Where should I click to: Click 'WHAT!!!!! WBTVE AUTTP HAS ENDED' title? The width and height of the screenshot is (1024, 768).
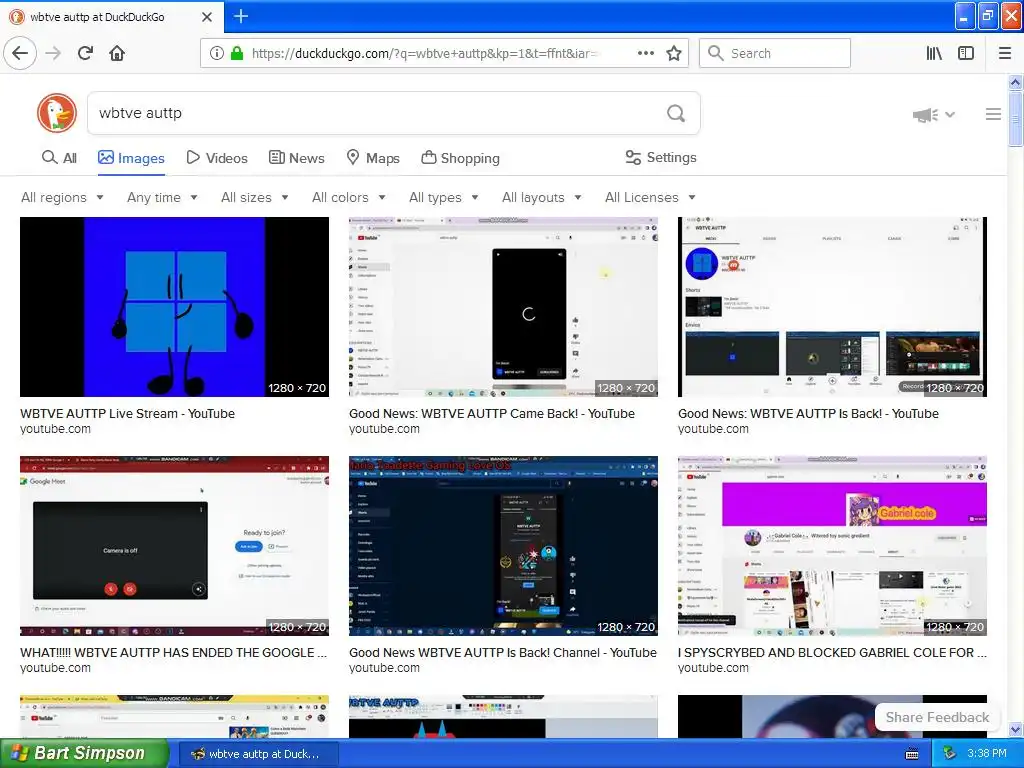[x=174, y=652]
